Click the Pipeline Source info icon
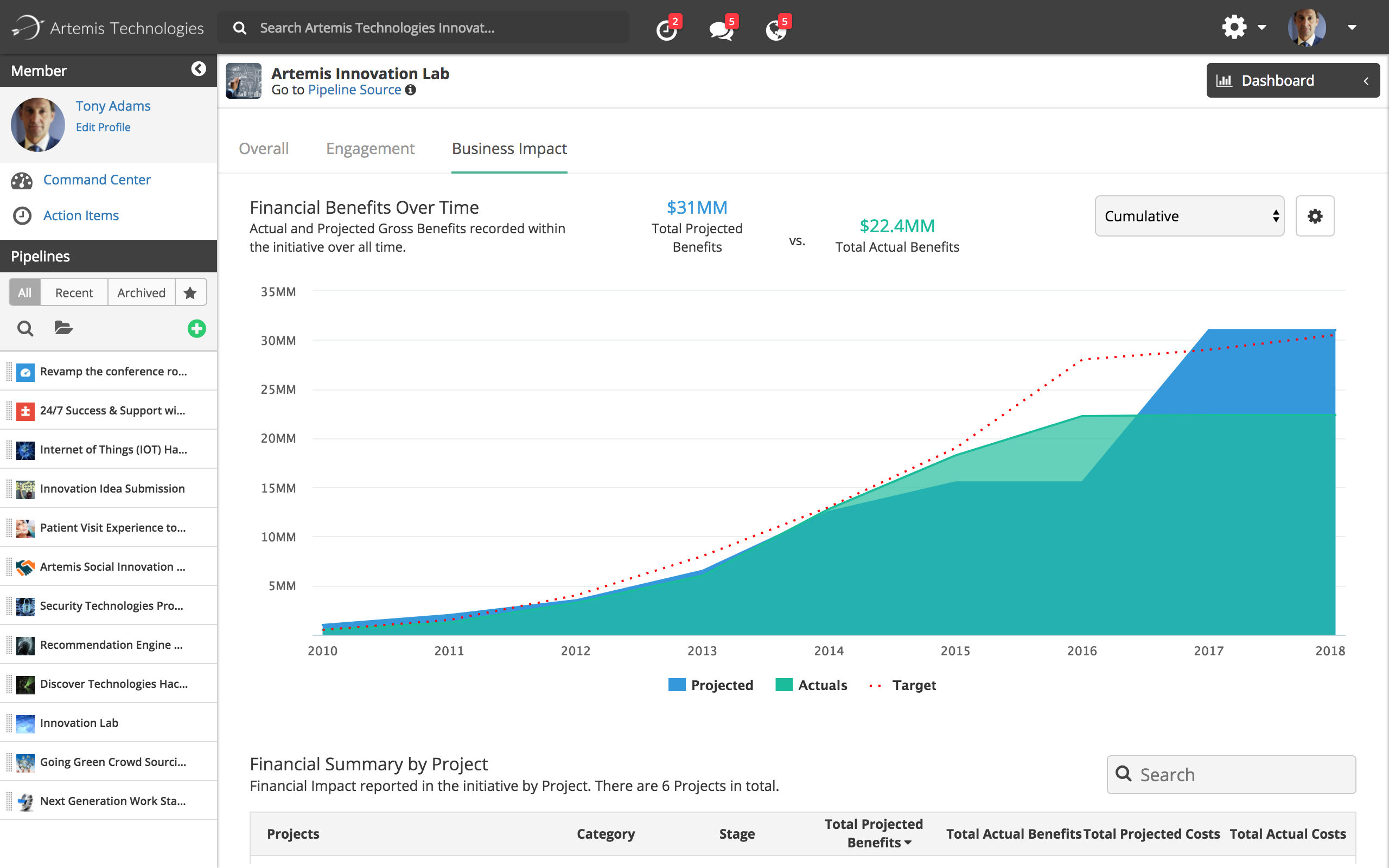1389x868 pixels. click(x=410, y=90)
